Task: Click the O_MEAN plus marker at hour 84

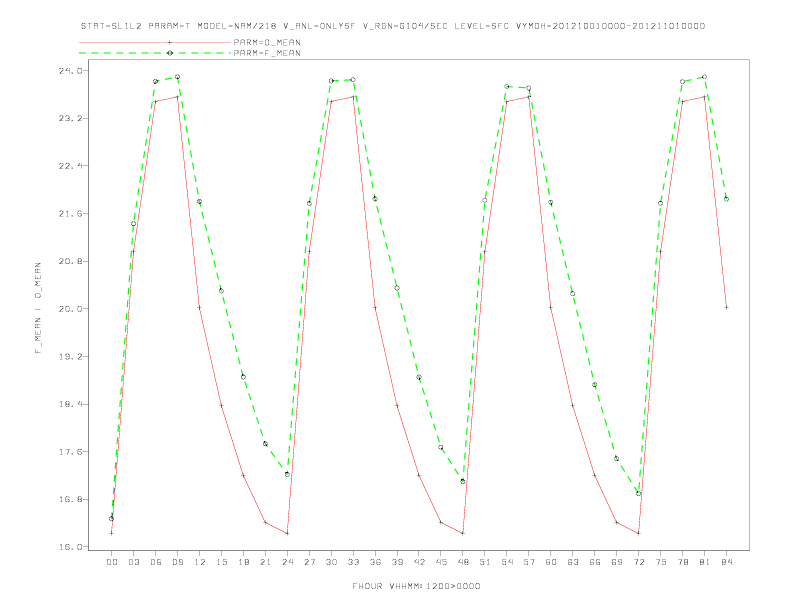Action: click(x=726, y=307)
